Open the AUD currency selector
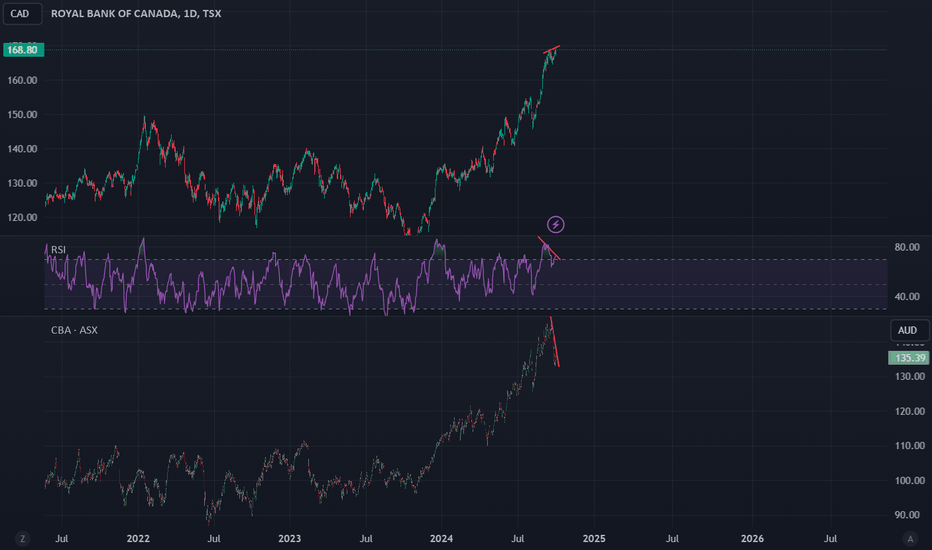This screenshot has width=932, height=550. [909, 330]
